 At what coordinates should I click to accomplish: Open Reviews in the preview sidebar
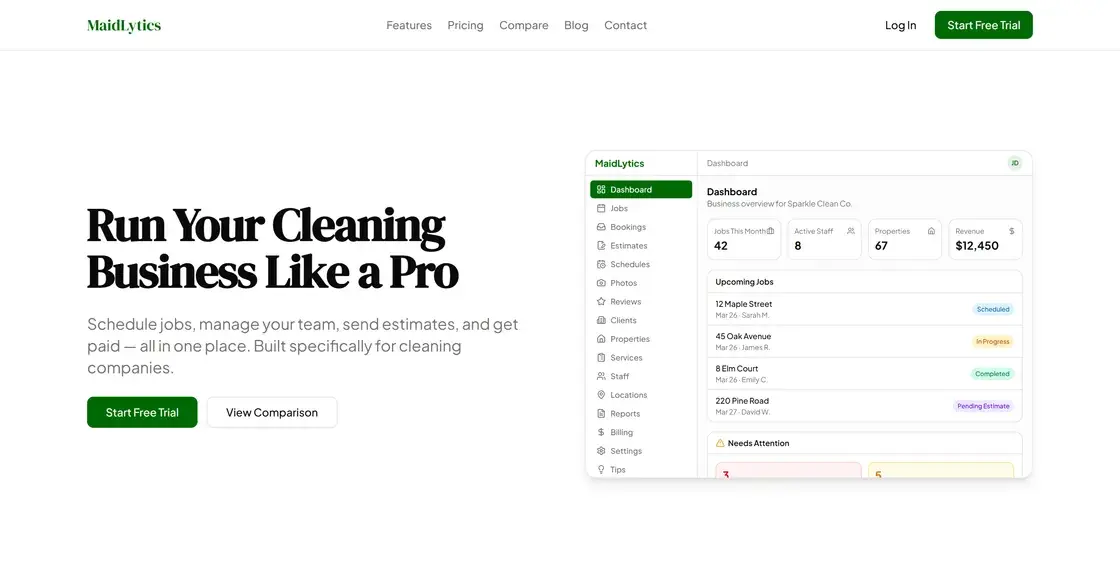tap(641, 302)
